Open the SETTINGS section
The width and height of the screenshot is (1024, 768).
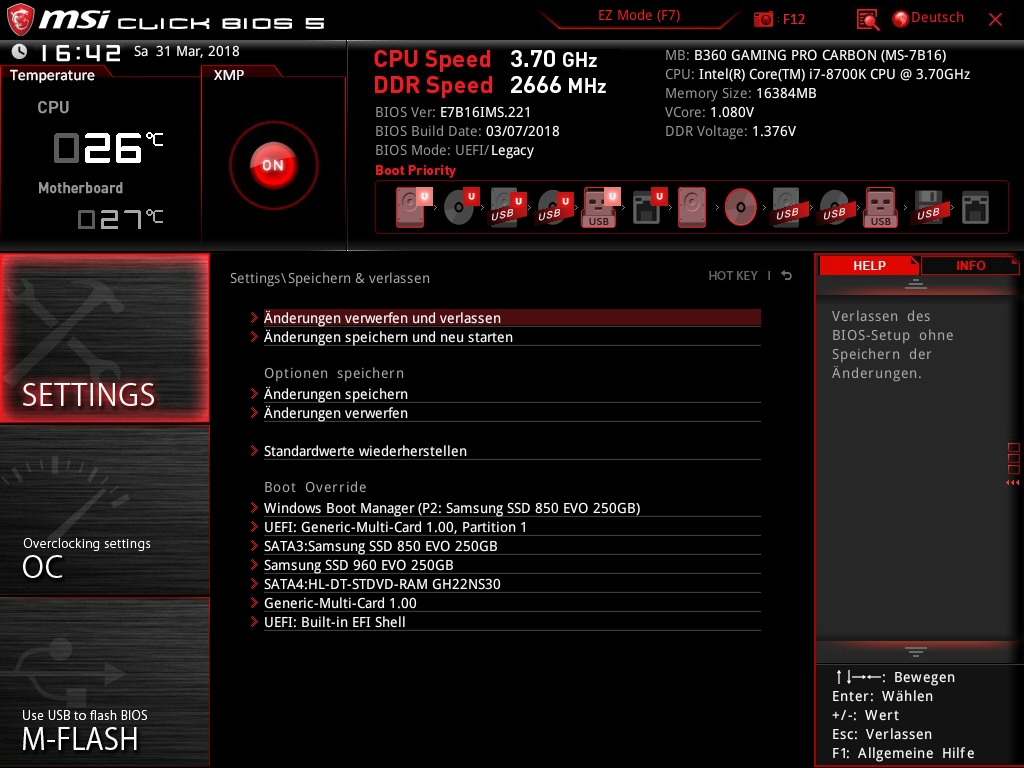click(104, 338)
